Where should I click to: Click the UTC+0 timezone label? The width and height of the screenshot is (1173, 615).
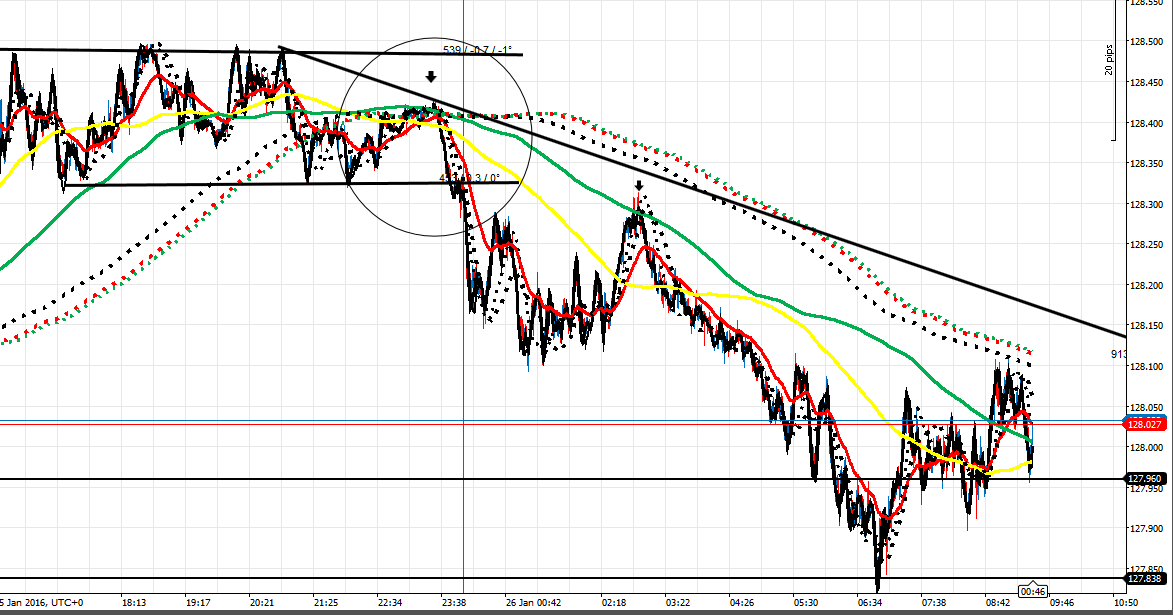click(x=65, y=602)
